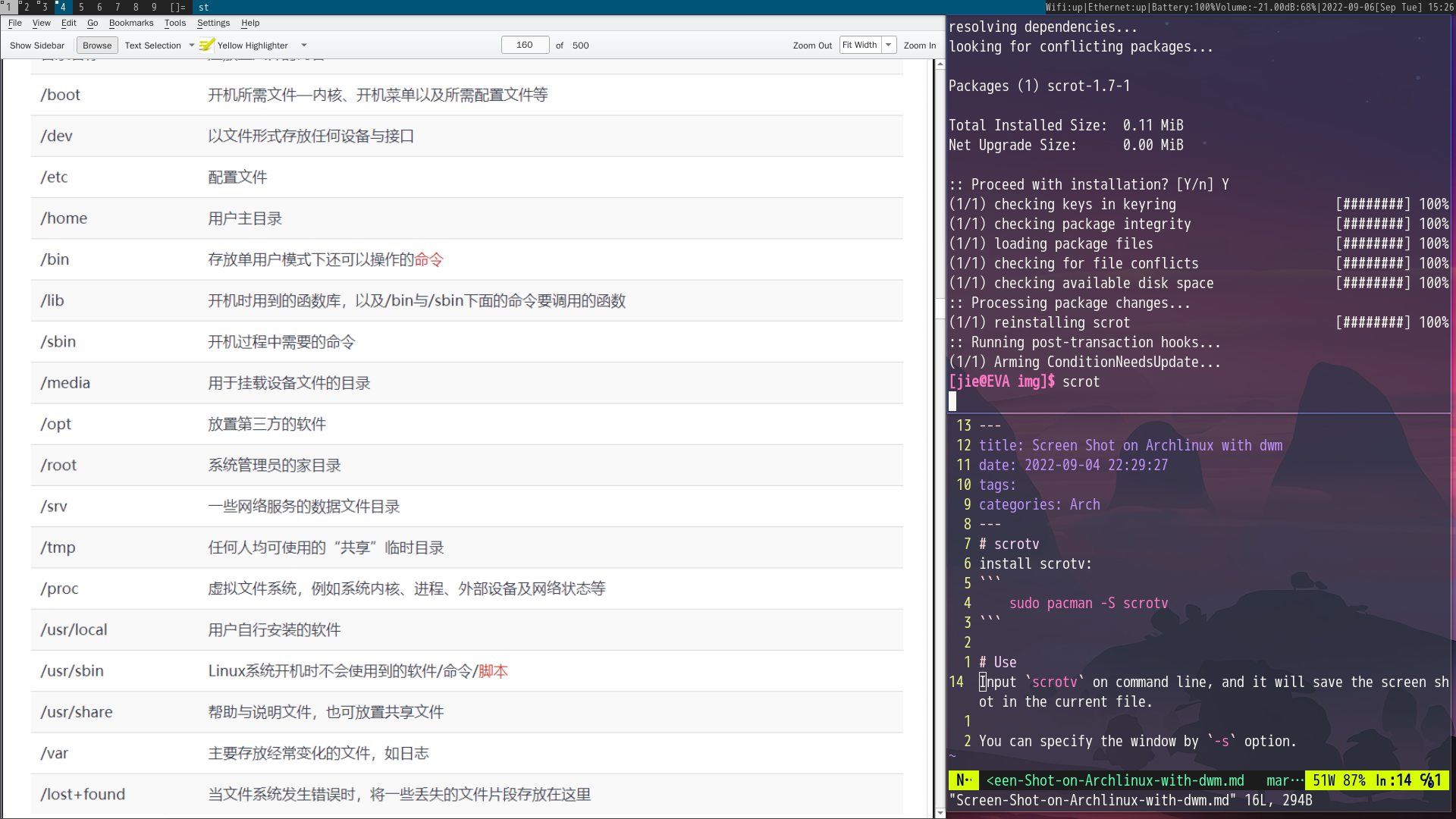The image size is (1456, 819).
Task: Click the '# Use' heading line in vim
Action: [997, 663]
